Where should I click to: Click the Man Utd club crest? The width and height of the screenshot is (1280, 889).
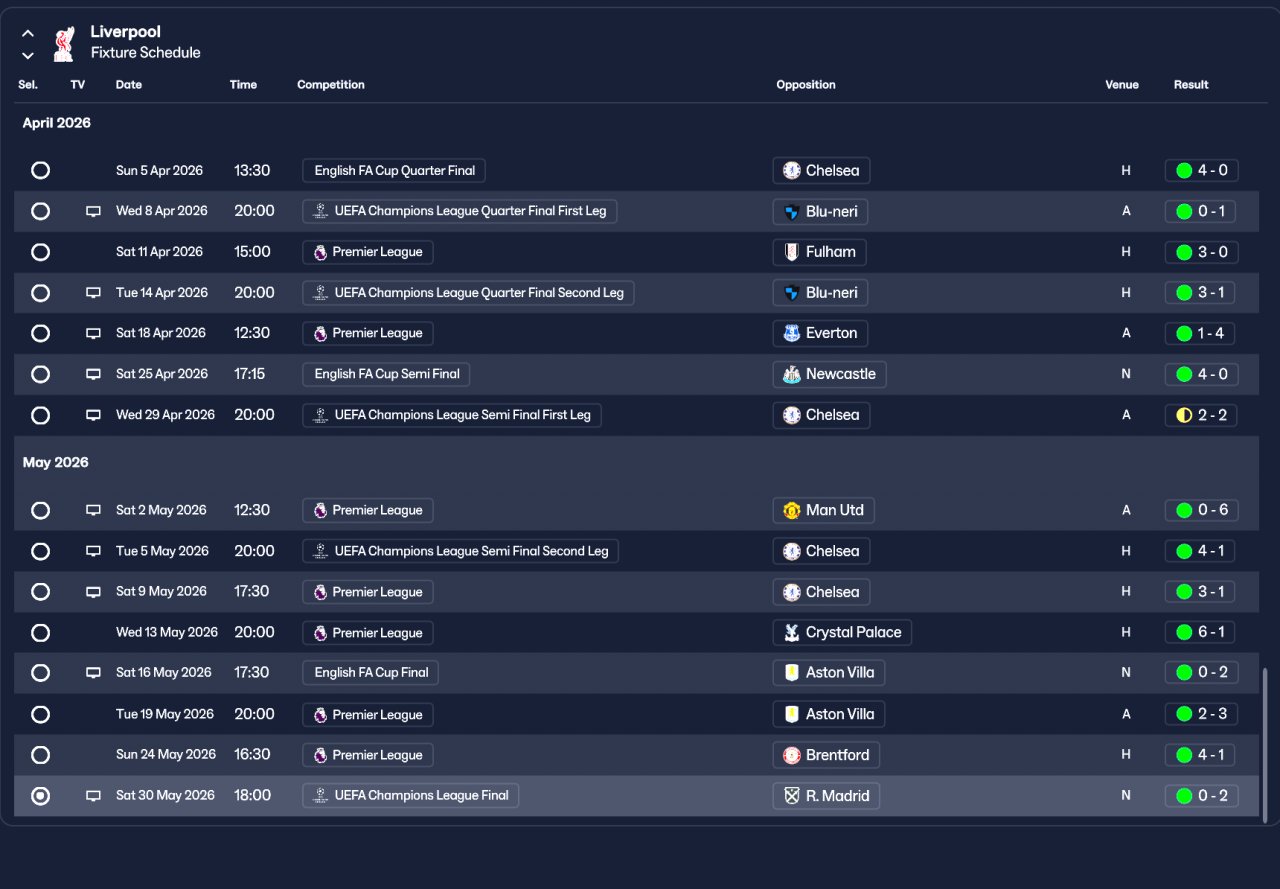(792, 510)
